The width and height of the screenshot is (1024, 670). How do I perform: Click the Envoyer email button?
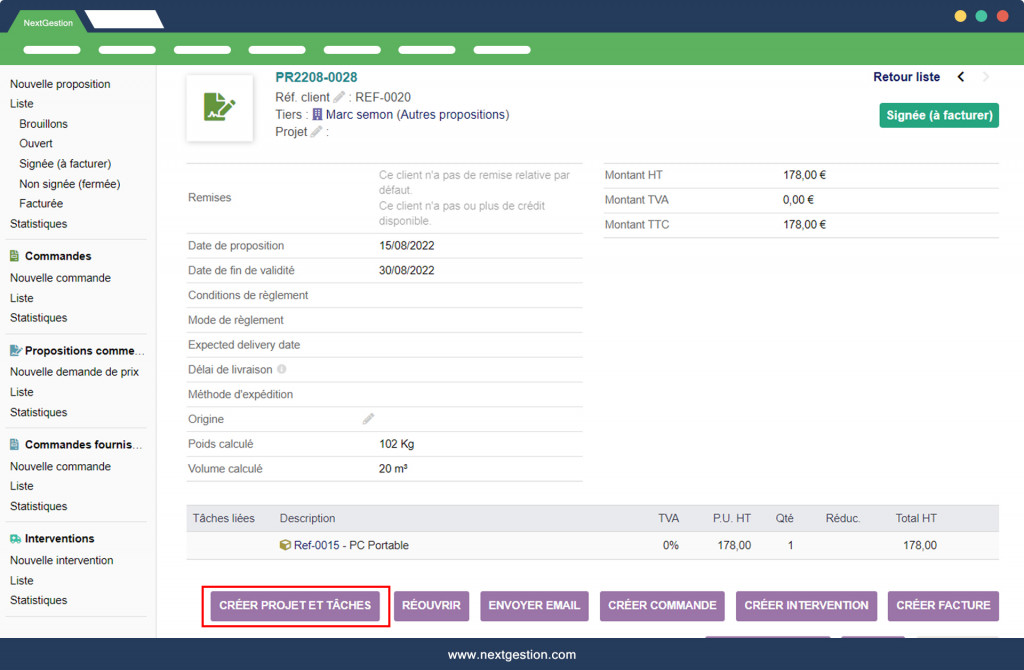coord(534,606)
